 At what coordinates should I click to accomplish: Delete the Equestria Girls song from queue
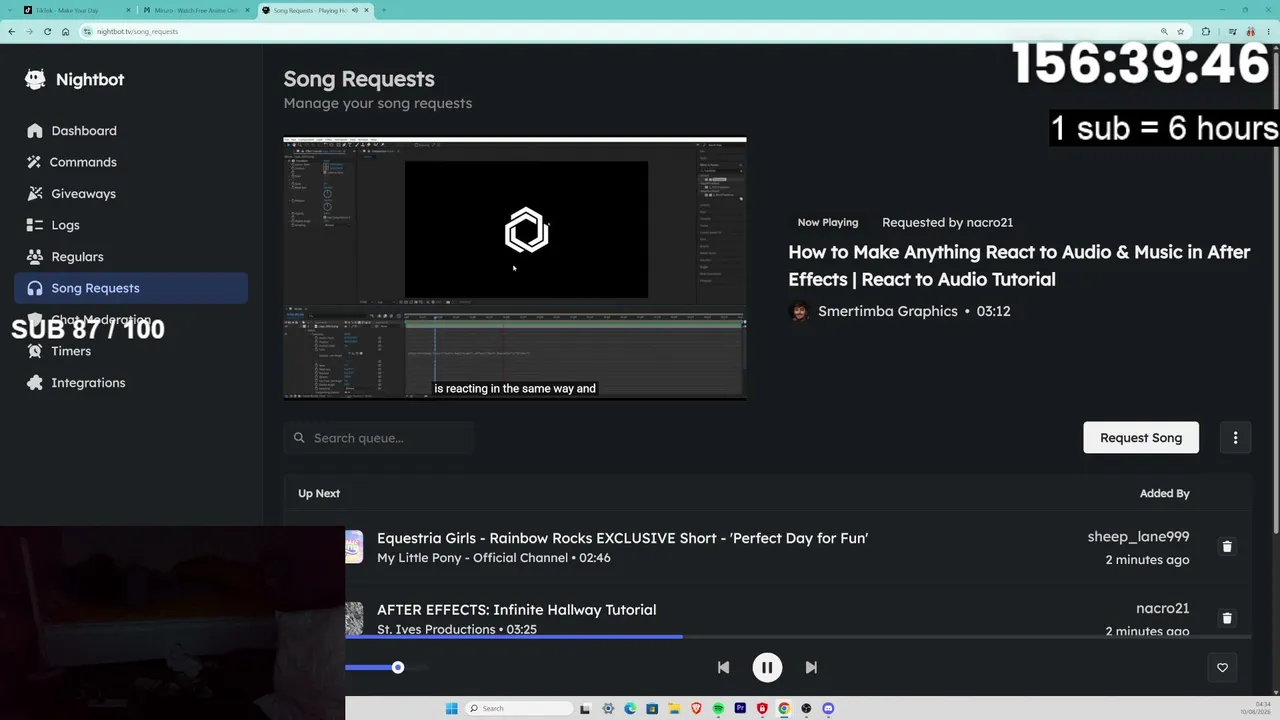click(1227, 547)
